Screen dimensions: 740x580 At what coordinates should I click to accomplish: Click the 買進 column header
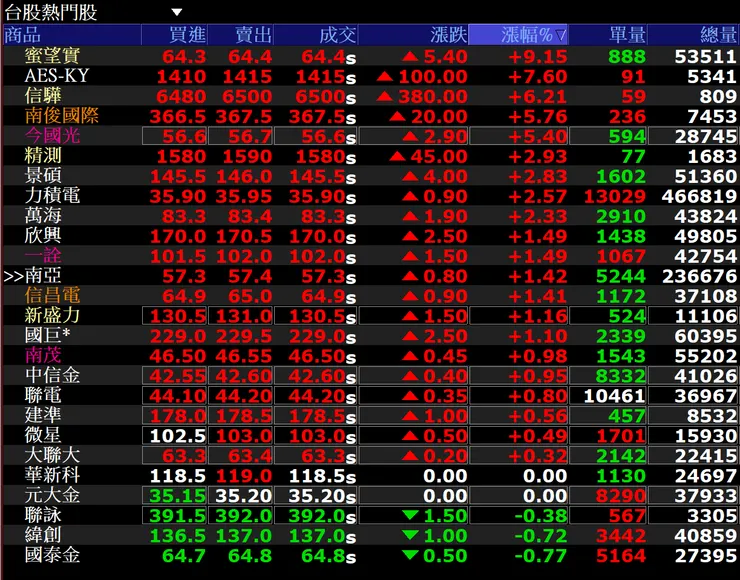(x=175, y=34)
